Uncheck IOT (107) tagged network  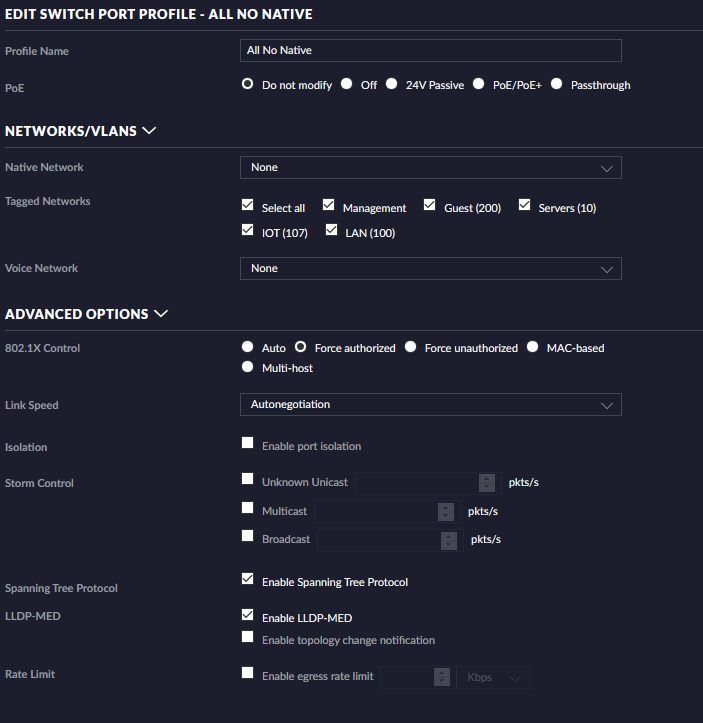point(248,230)
